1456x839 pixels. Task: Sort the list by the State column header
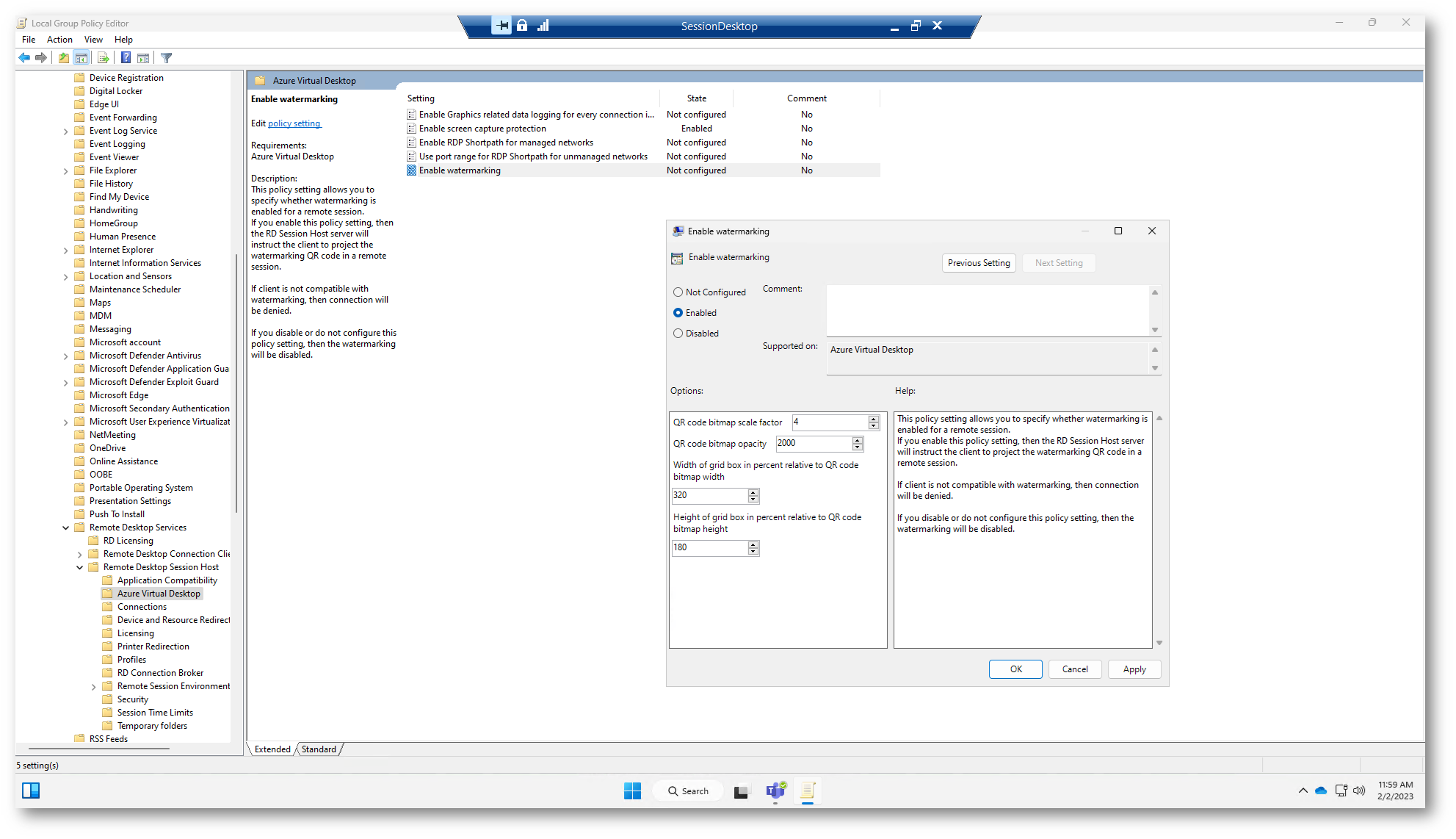696,98
